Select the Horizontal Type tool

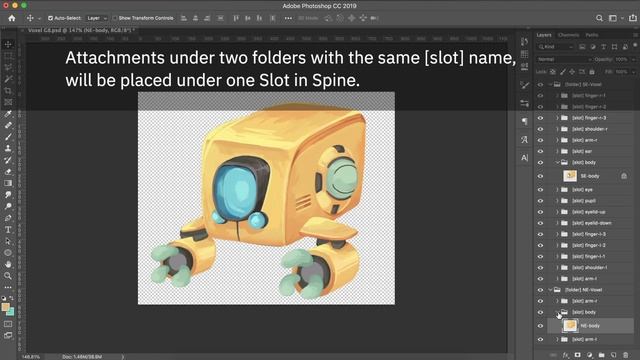coord(8,230)
